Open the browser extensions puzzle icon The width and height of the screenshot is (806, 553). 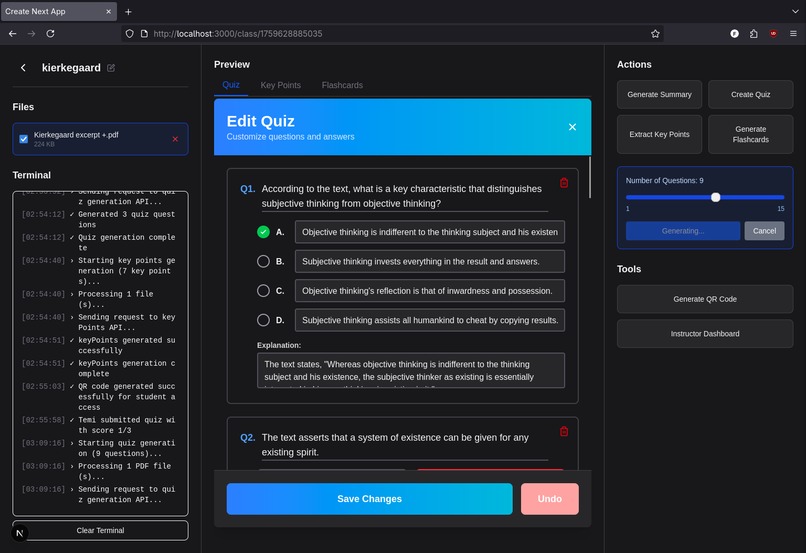pyautogui.click(x=754, y=33)
